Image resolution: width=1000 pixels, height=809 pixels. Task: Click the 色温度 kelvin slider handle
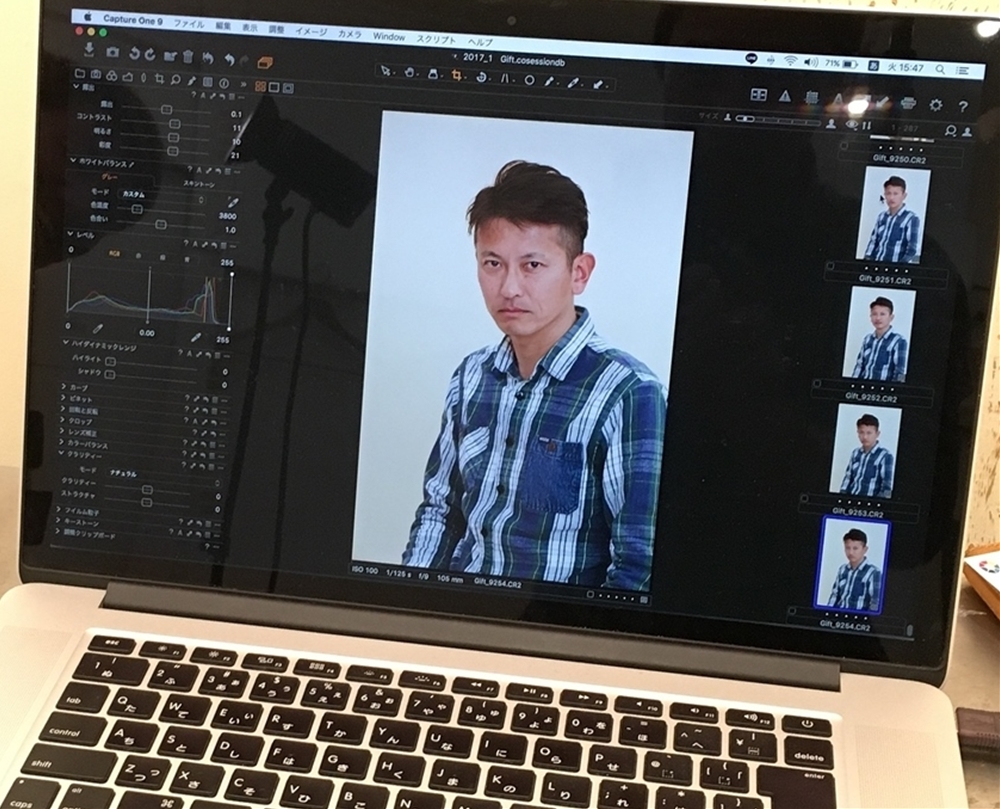click(x=136, y=209)
